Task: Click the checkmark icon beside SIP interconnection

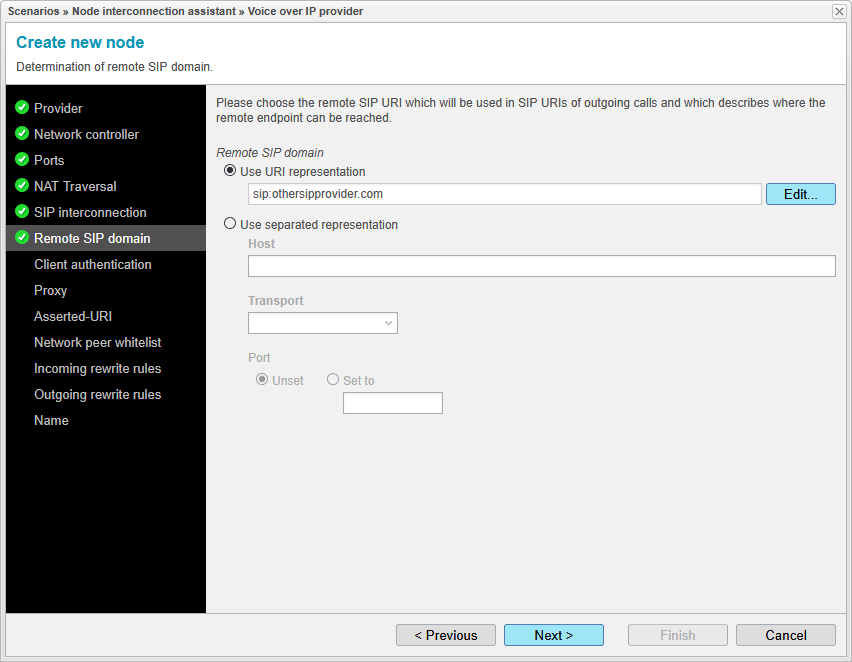Action: (22, 212)
